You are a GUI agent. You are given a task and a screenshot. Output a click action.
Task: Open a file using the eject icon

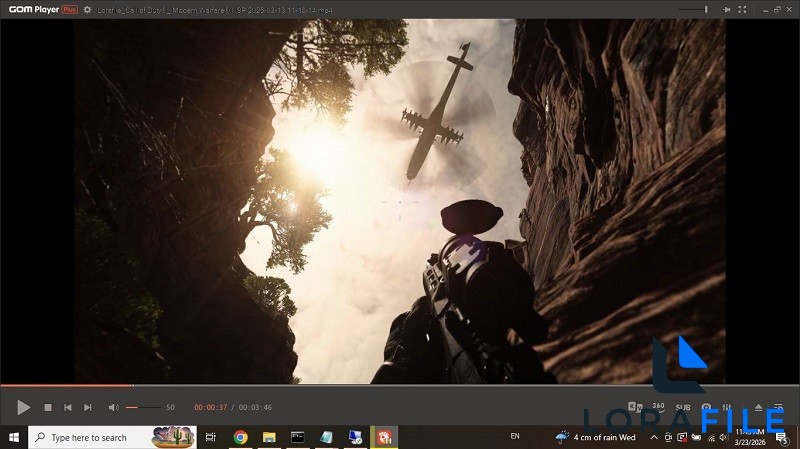coord(758,407)
